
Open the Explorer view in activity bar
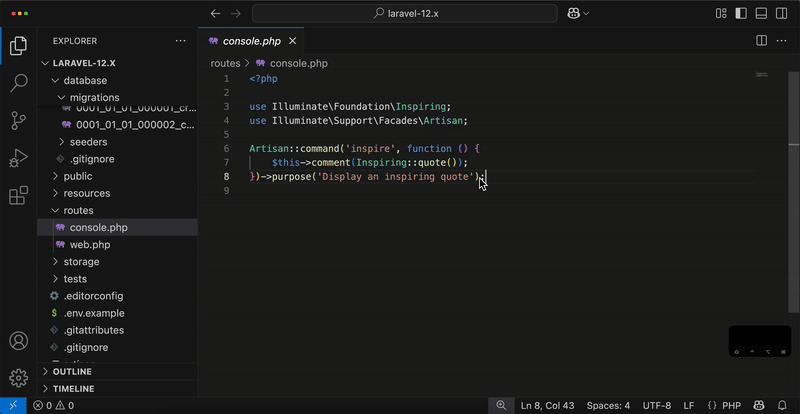tap(18, 46)
